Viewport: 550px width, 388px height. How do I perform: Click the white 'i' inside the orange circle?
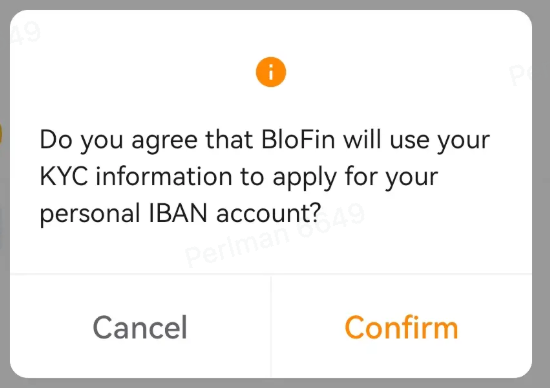271,72
